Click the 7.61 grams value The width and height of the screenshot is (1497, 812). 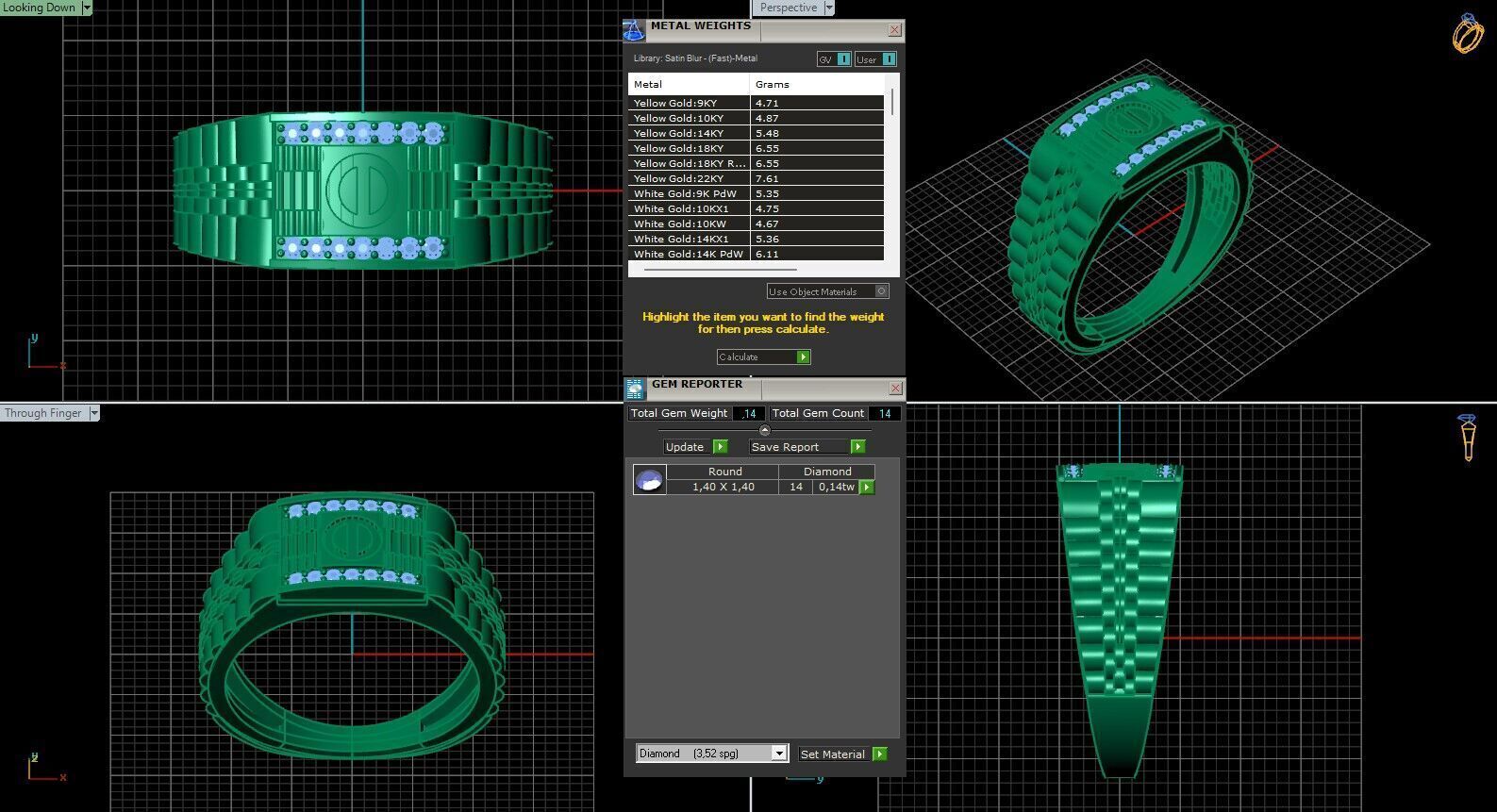click(x=767, y=178)
